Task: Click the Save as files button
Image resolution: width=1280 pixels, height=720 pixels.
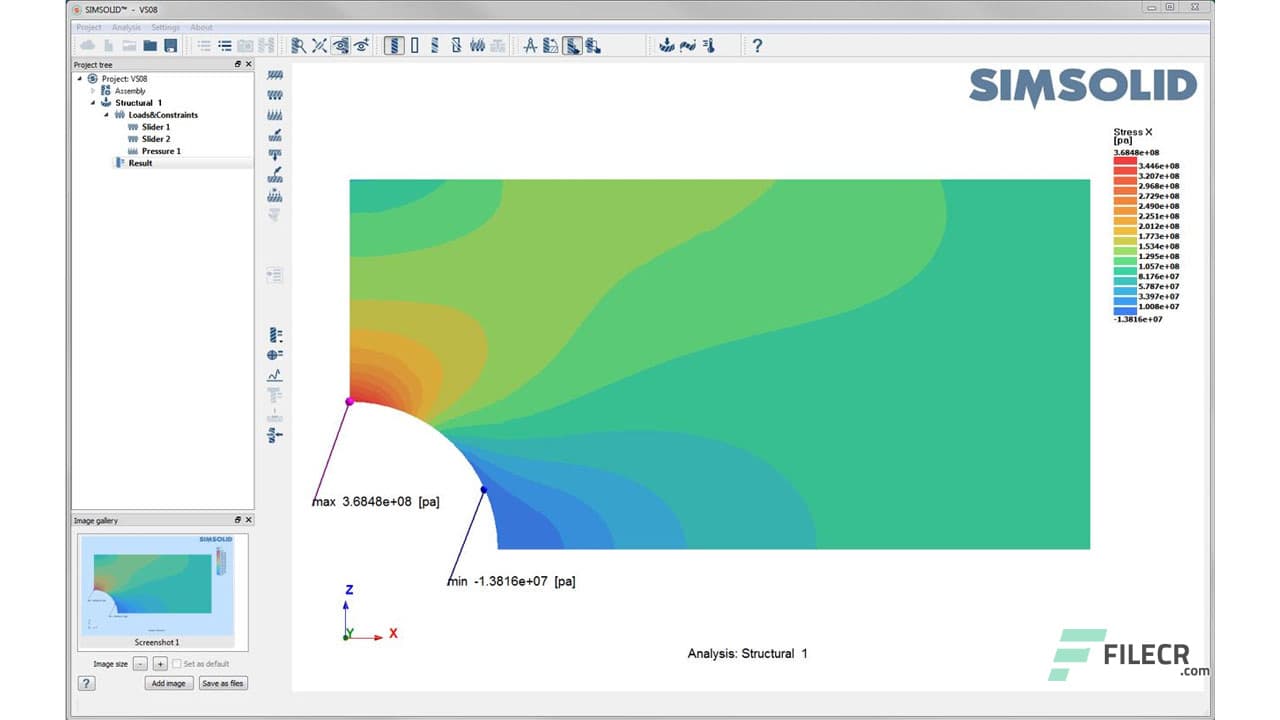Action: 223,684
